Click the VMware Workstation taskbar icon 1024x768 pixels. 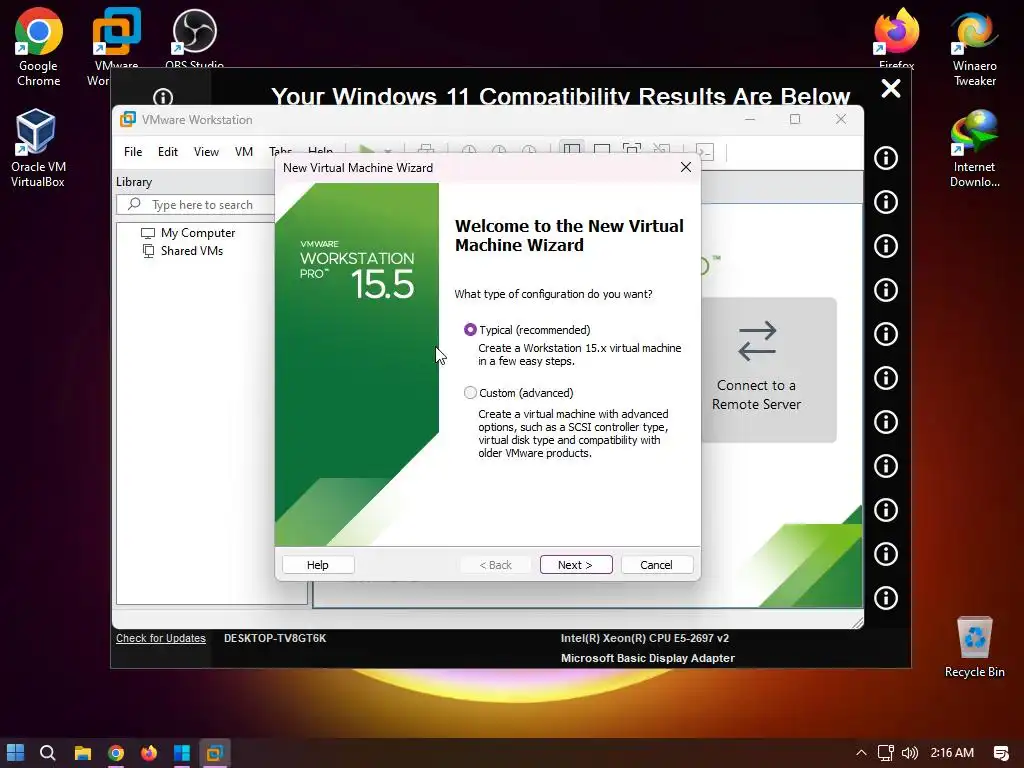(x=215, y=753)
